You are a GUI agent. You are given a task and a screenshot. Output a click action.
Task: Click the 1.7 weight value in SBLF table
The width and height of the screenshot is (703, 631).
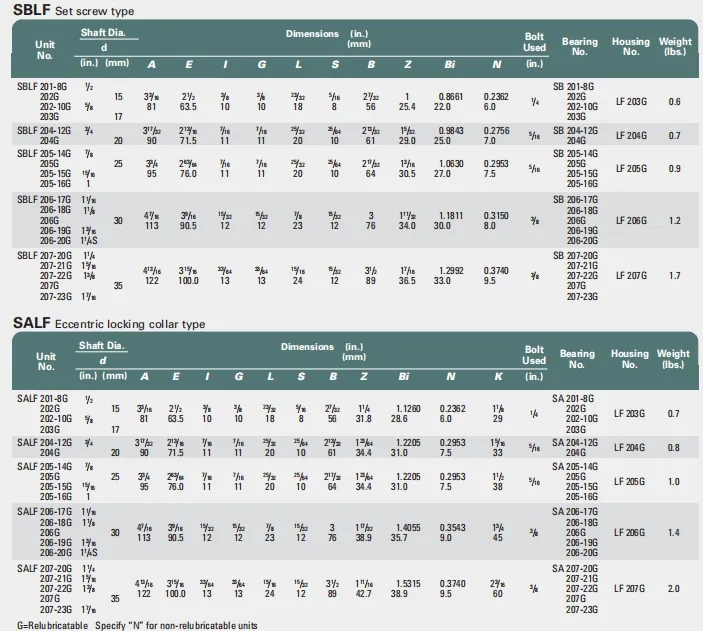(x=675, y=275)
